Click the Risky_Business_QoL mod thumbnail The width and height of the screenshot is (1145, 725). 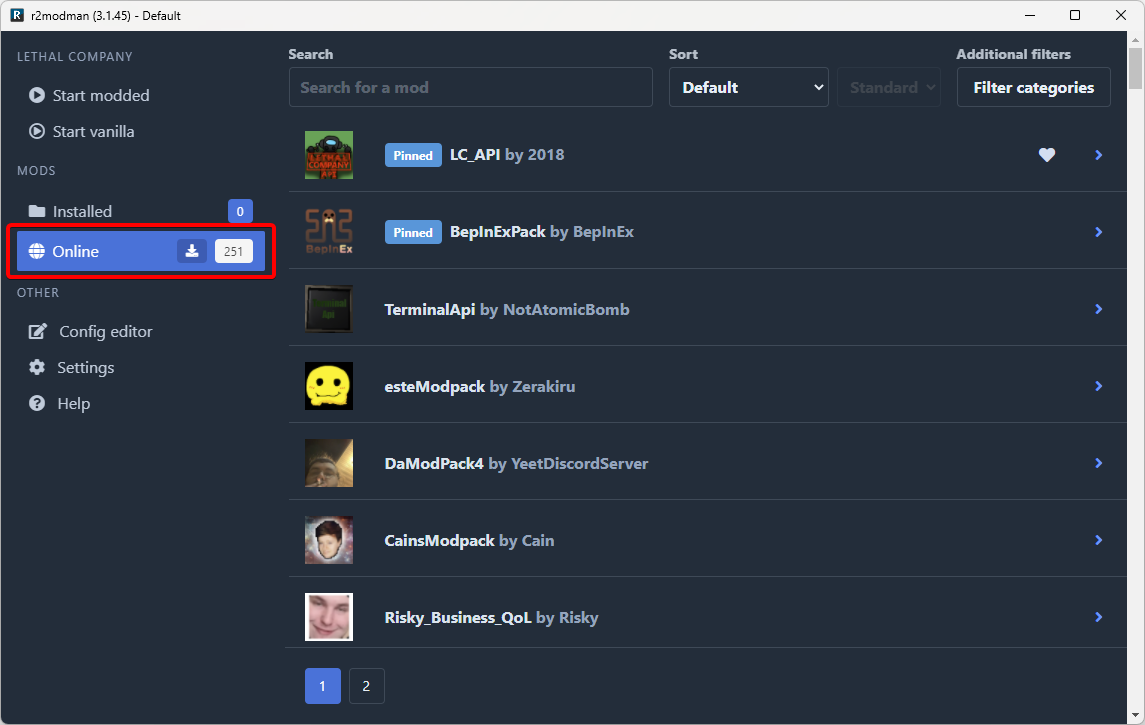pos(329,617)
